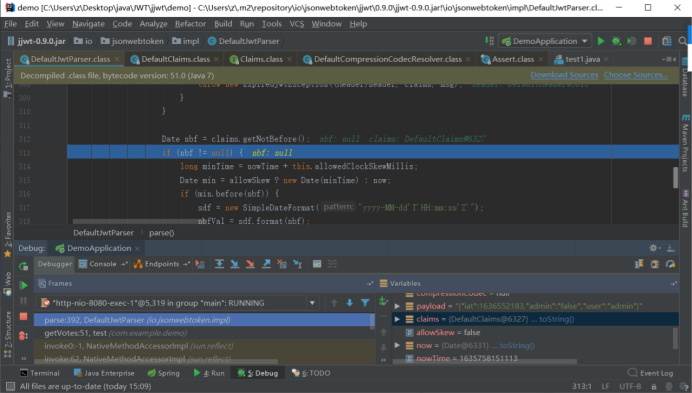
Task: Toggle the 1: Project tool window
Action: (8, 78)
